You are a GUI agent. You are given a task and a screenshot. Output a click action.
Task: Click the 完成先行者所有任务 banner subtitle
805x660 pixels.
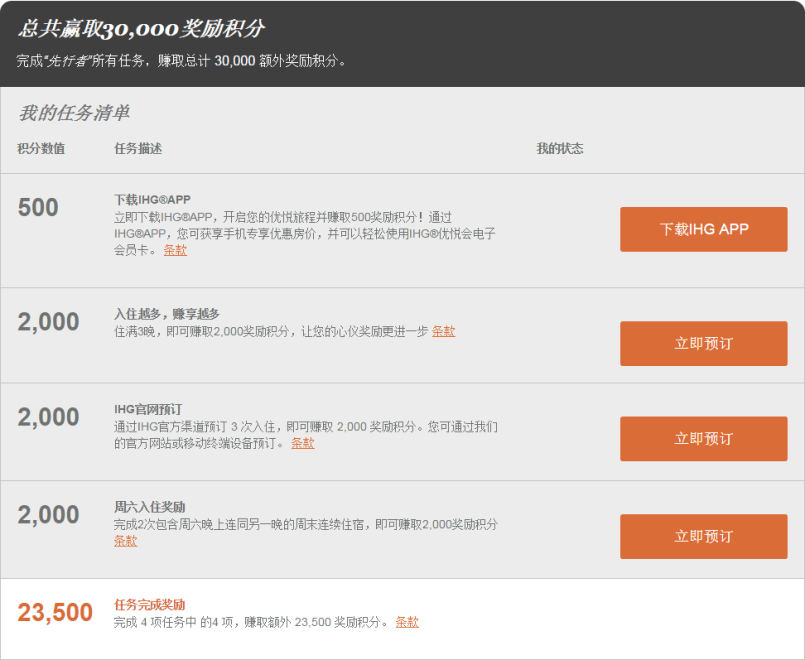[x=183, y=61]
